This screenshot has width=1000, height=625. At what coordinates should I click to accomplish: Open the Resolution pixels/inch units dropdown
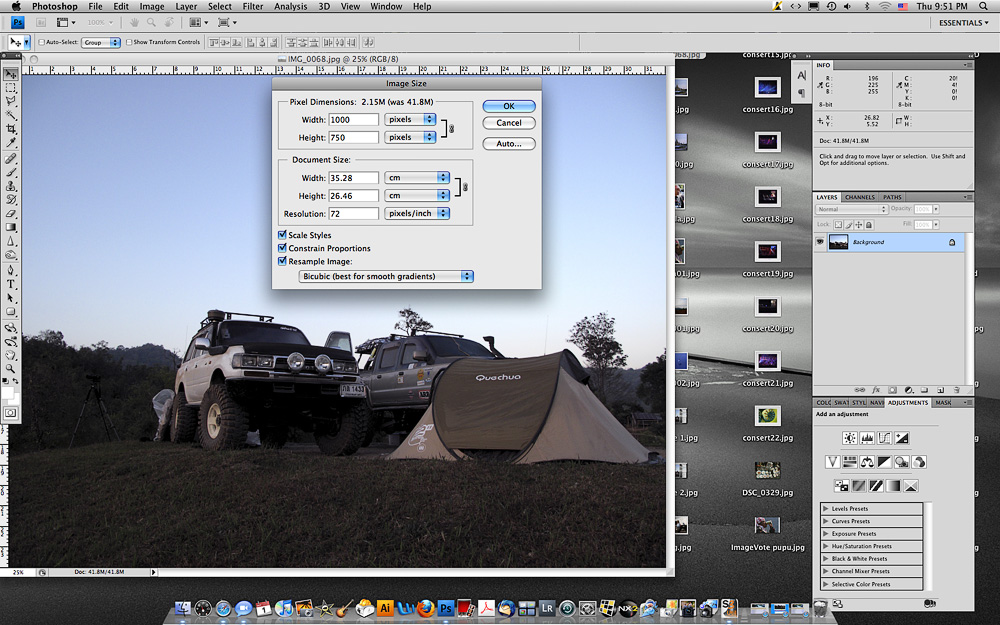point(417,214)
